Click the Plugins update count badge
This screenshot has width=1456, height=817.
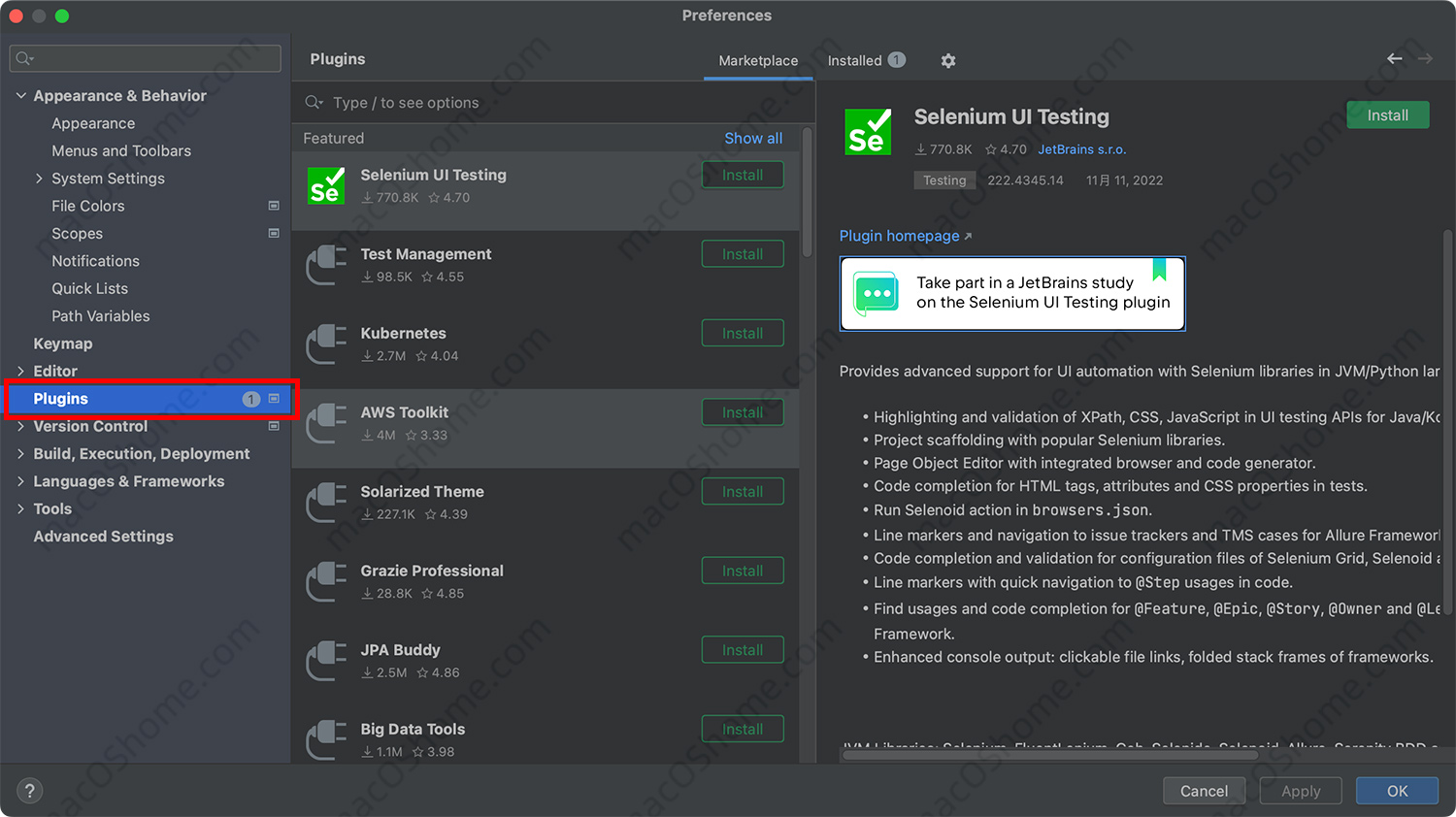tap(251, 399)
